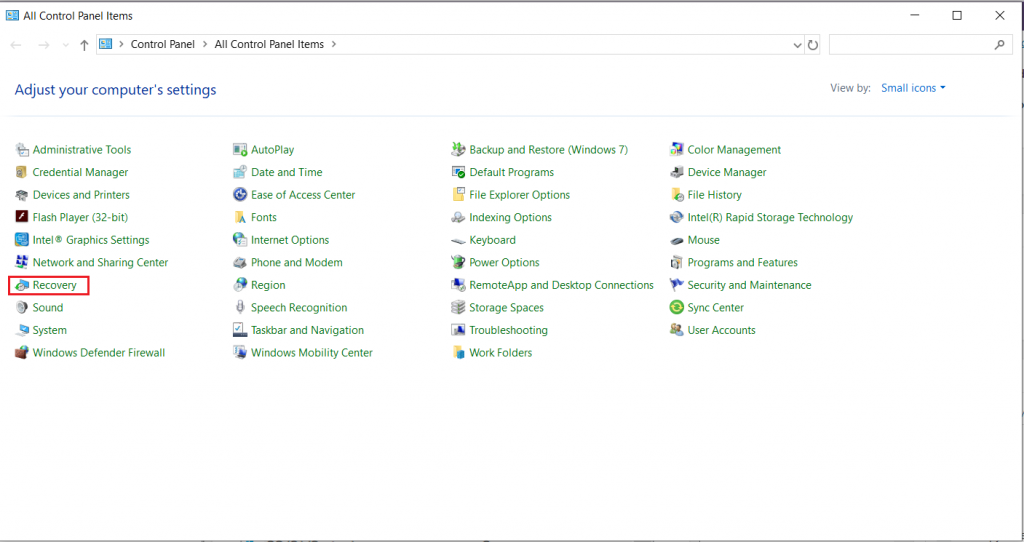This screenshot has width=1024, height=542.
Task: Click the Default Programs icon
Action: click(x=458, y=172)
